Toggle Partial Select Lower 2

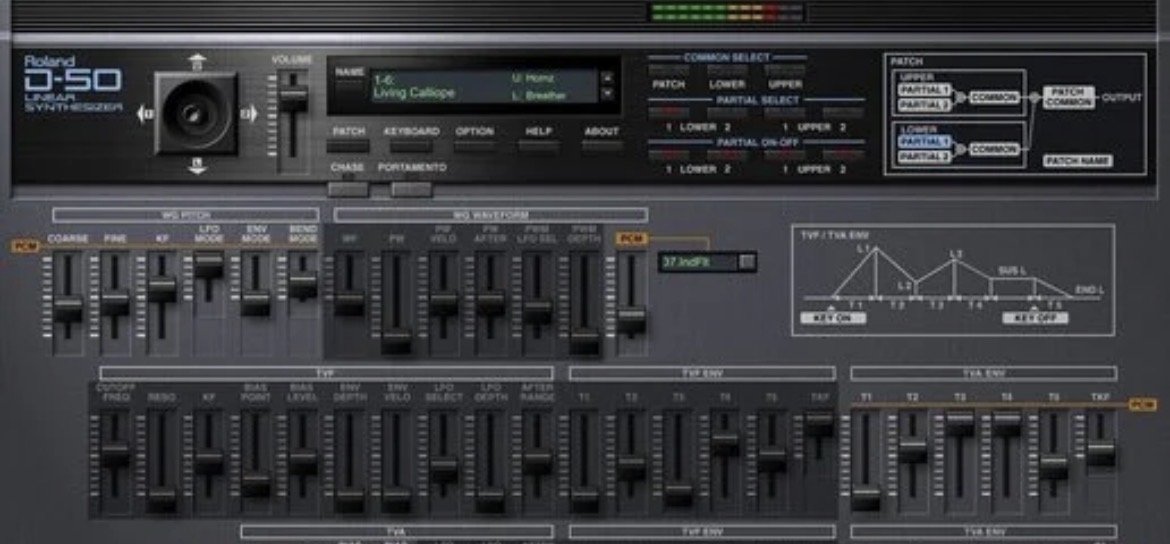coord(727,113)
